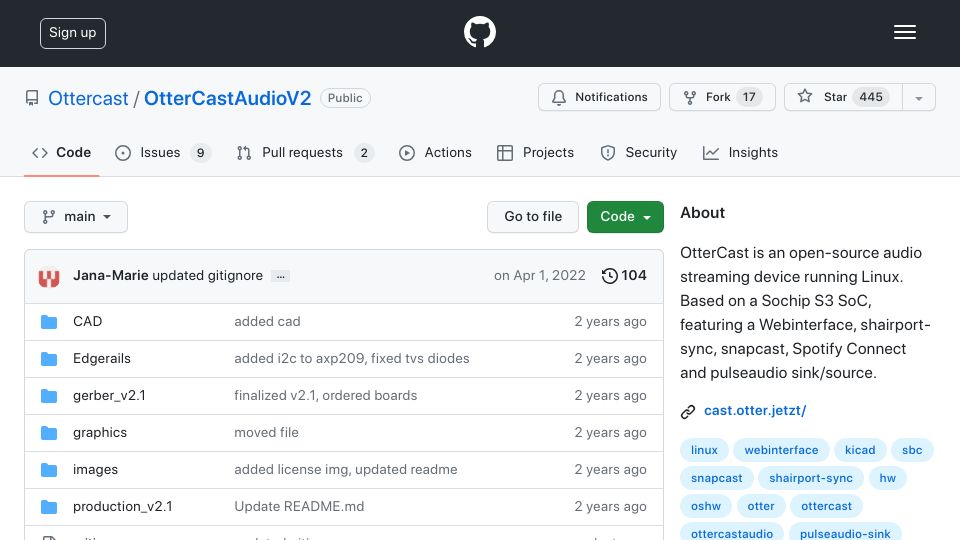Image resolution: width=960 pixels, height=540 pixels.
Task: Click the production_v2.1 folder icon
Action: click(49, 507)
